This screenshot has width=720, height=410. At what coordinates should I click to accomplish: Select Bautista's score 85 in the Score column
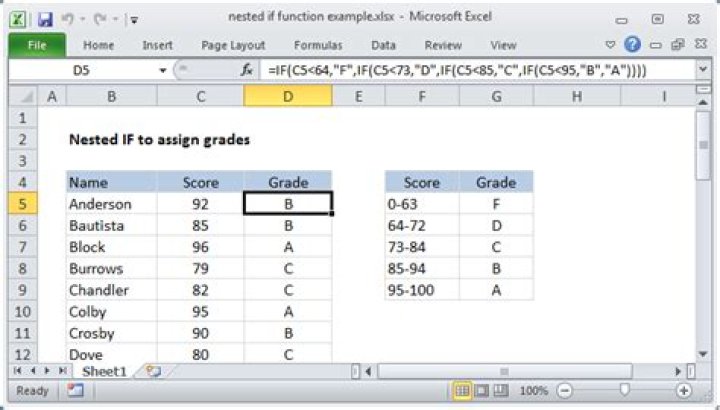click(x=200, y=225)
